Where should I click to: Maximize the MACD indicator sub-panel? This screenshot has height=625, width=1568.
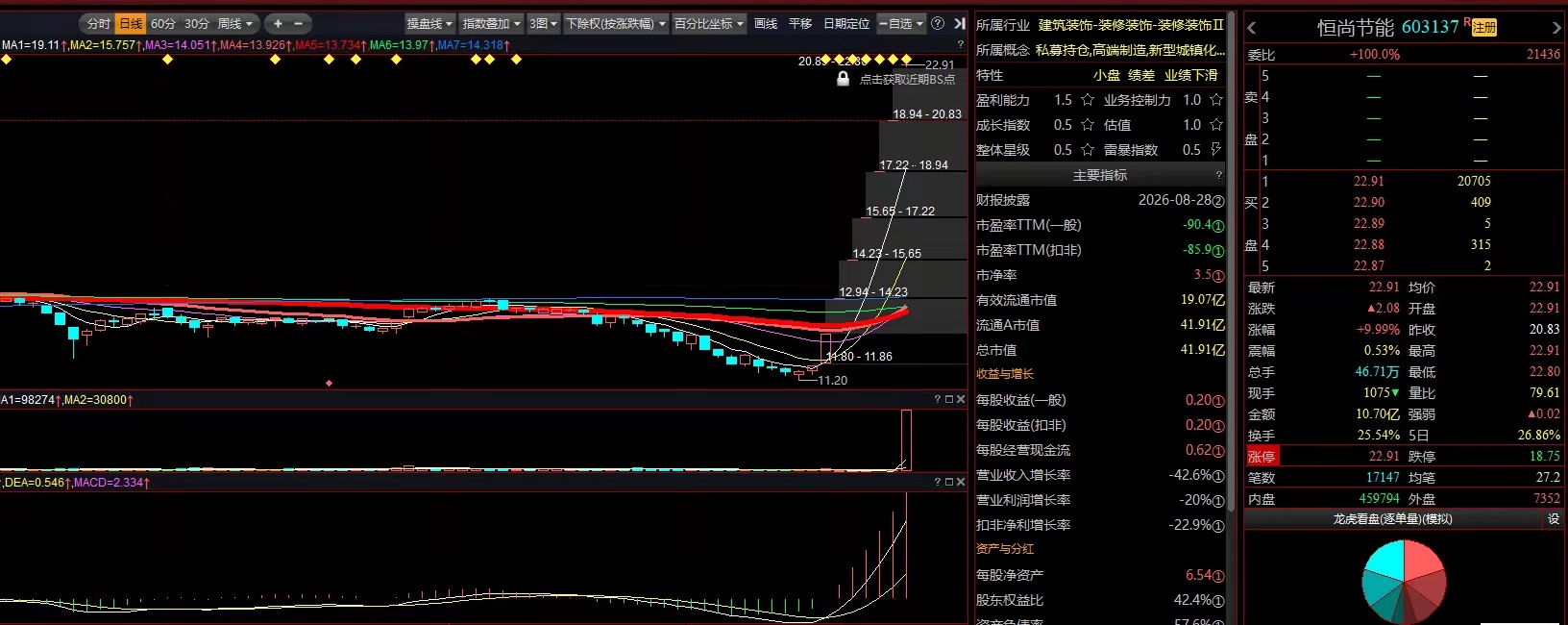948,482
